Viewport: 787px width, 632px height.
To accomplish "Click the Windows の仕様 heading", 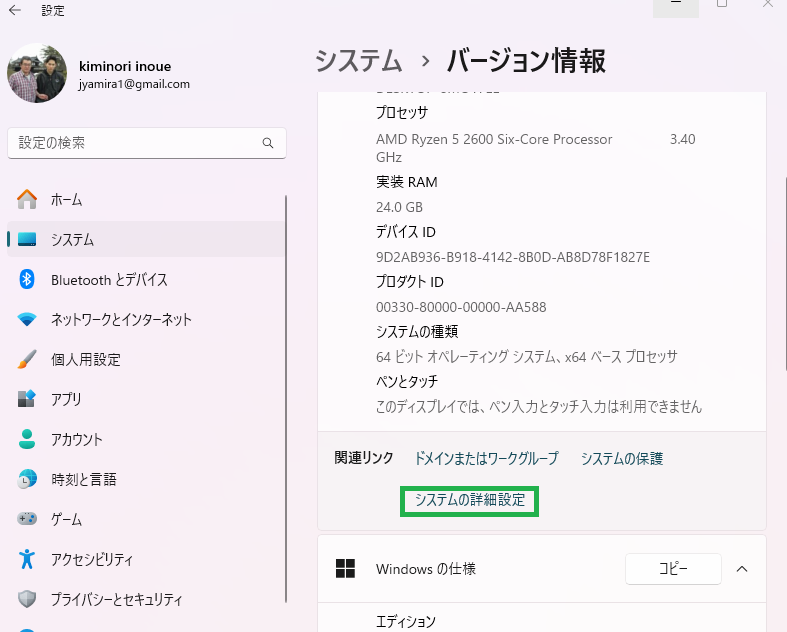I will (426, 569).
